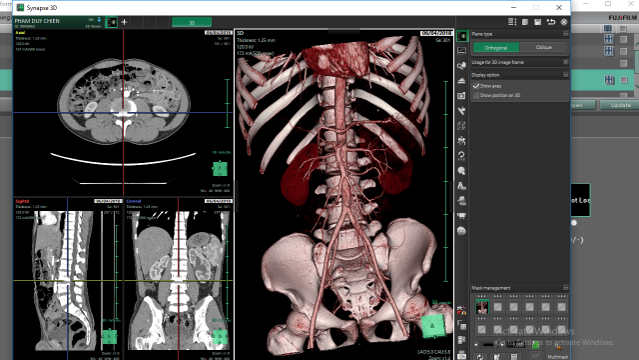Select the Oblique plane type
This screenshot has width=639, height=360.
click(x=543, y=47)
